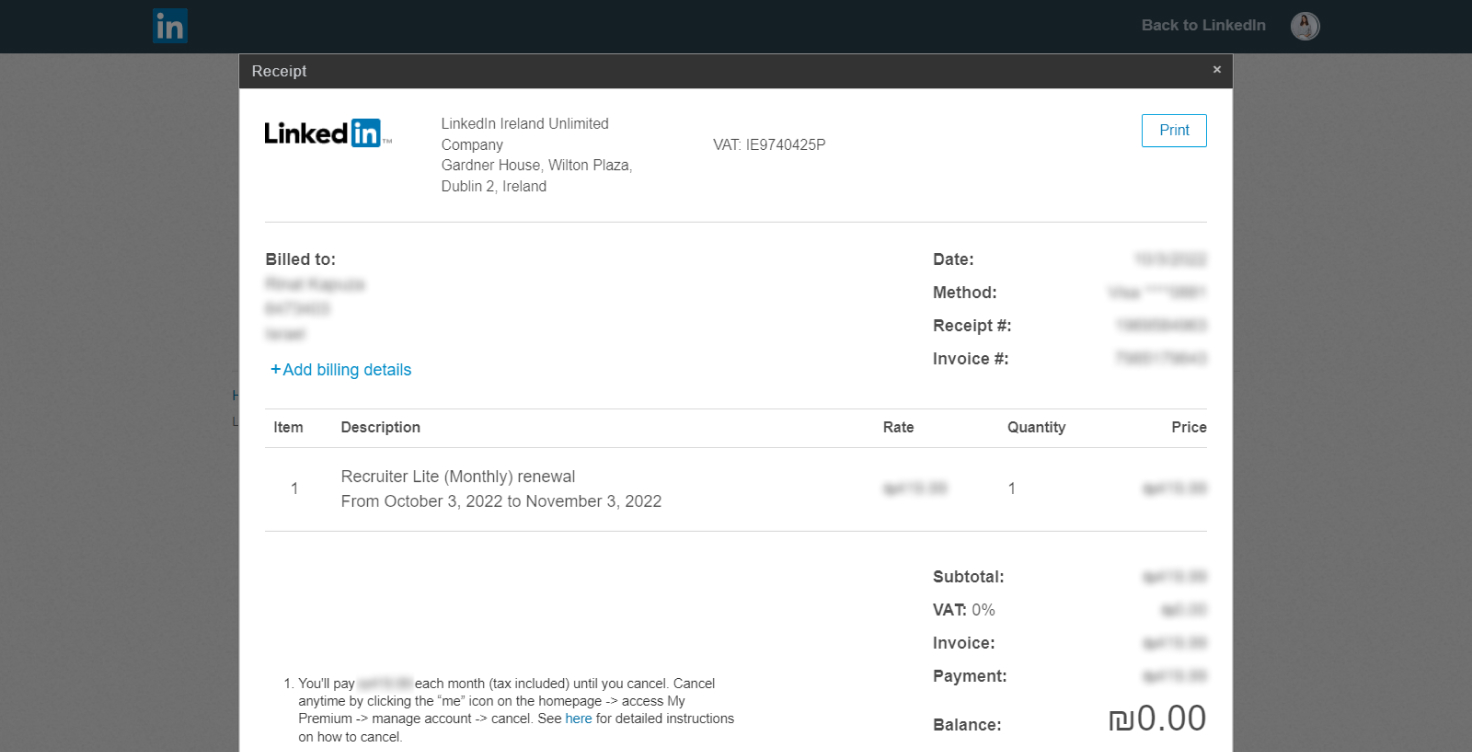Click the Quantity column header
Image resolution: width=1472 pixels, height=752 pixels.
(x=1036, y=427)
